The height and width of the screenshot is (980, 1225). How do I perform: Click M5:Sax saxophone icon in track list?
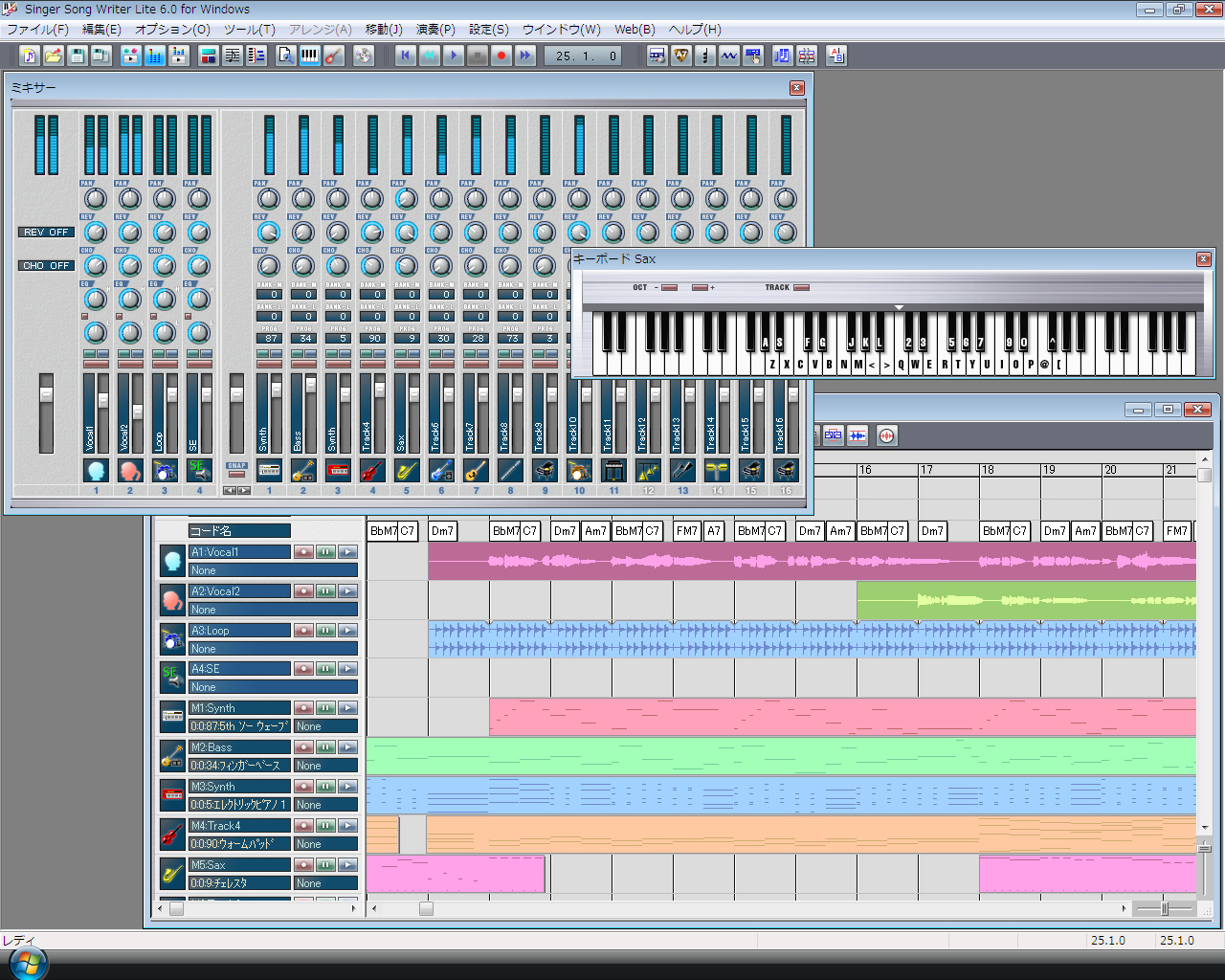click(x=172, y=874)
